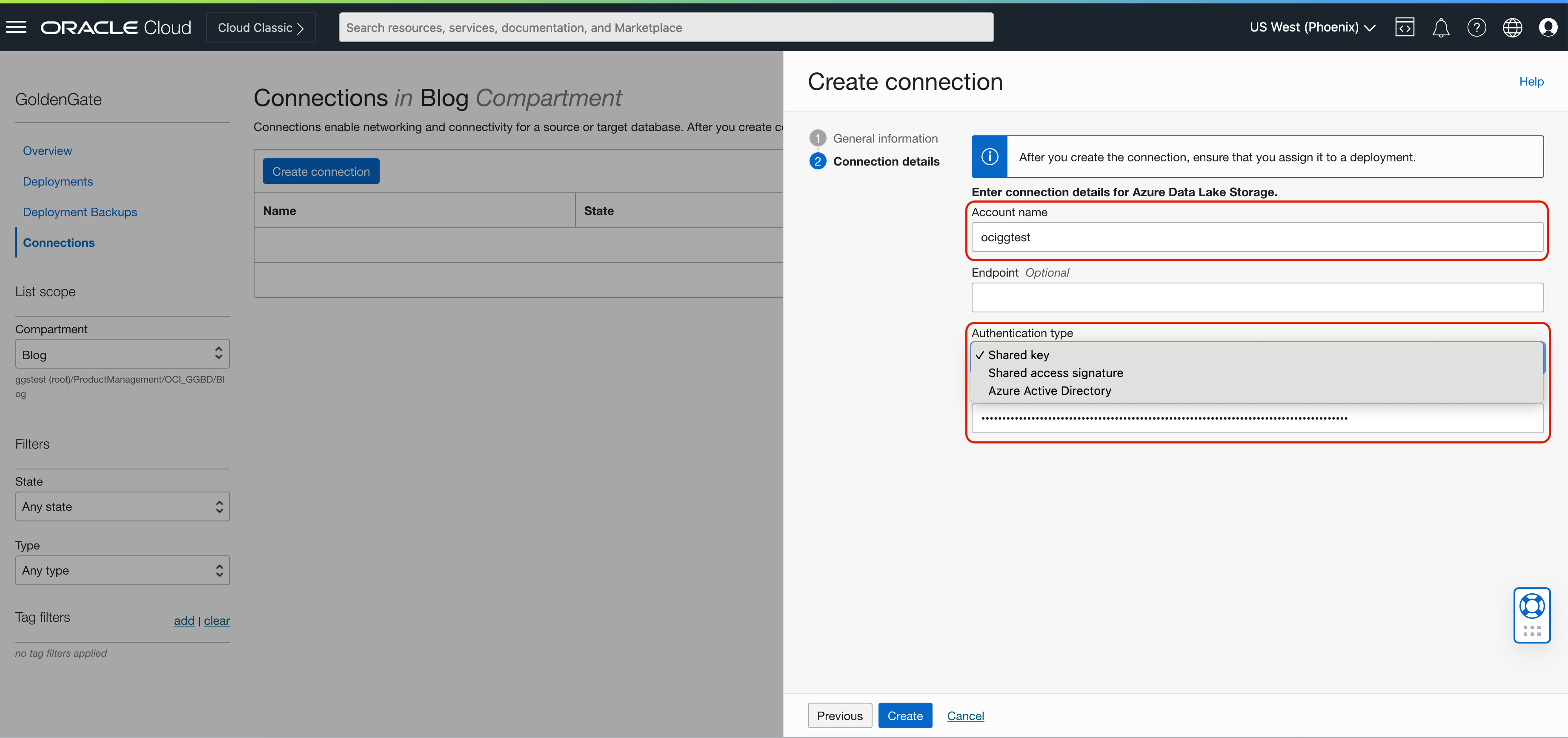Open the hamburger navigation menu
1568x738 pixels.
(x=17, y=27)
